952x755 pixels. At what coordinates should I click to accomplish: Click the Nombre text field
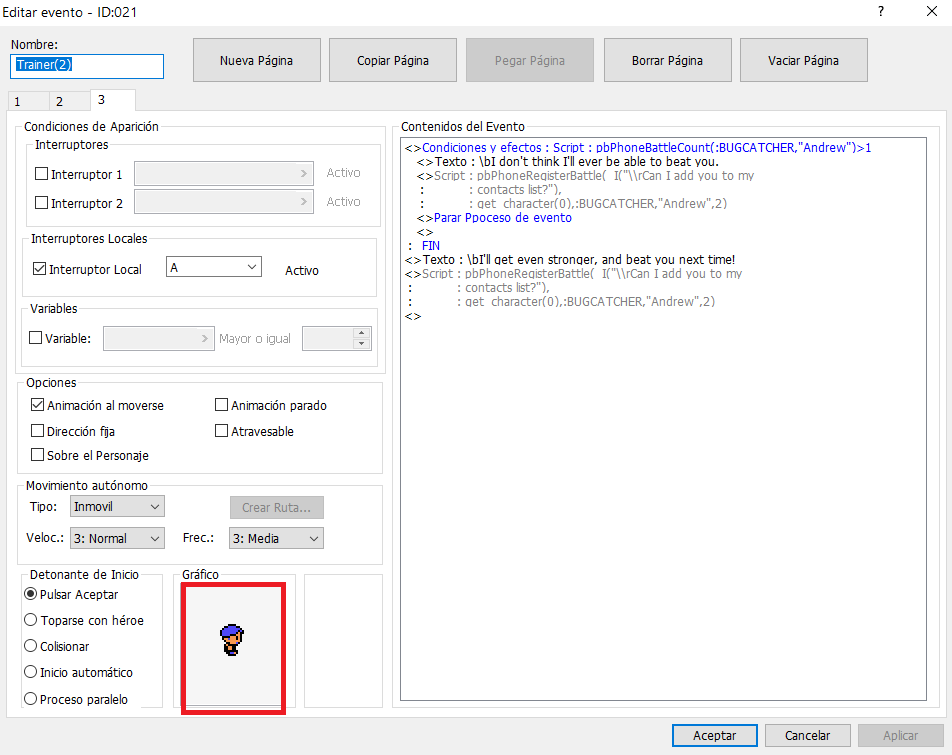click(86, 65)
